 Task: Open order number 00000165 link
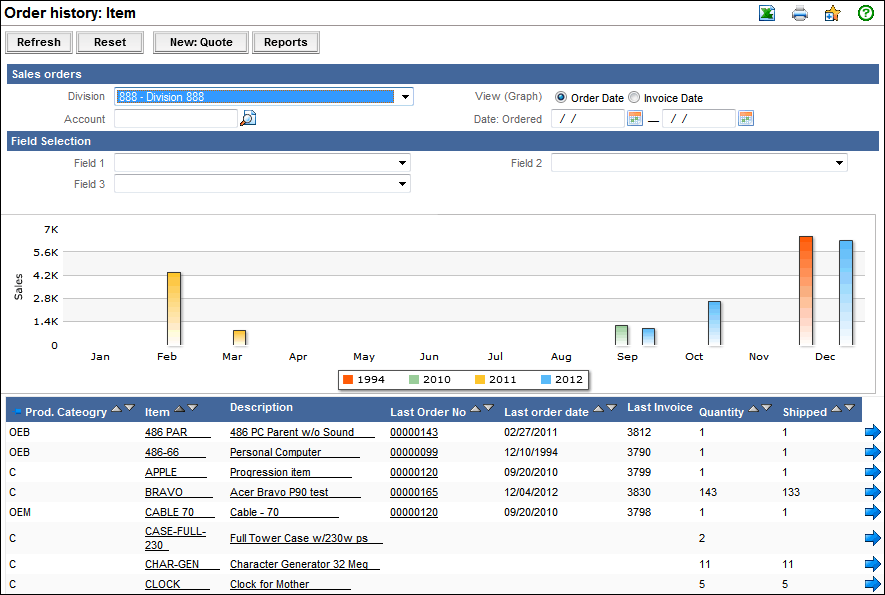coord(414,492)
